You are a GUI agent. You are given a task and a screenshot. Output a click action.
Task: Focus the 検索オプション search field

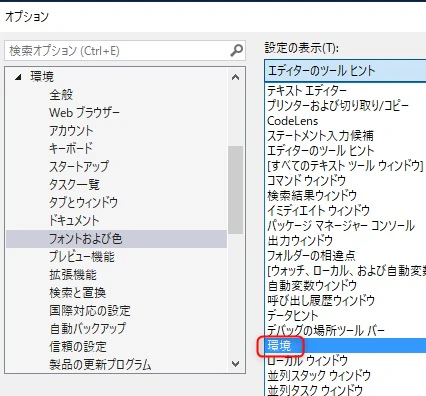point(125,51)
